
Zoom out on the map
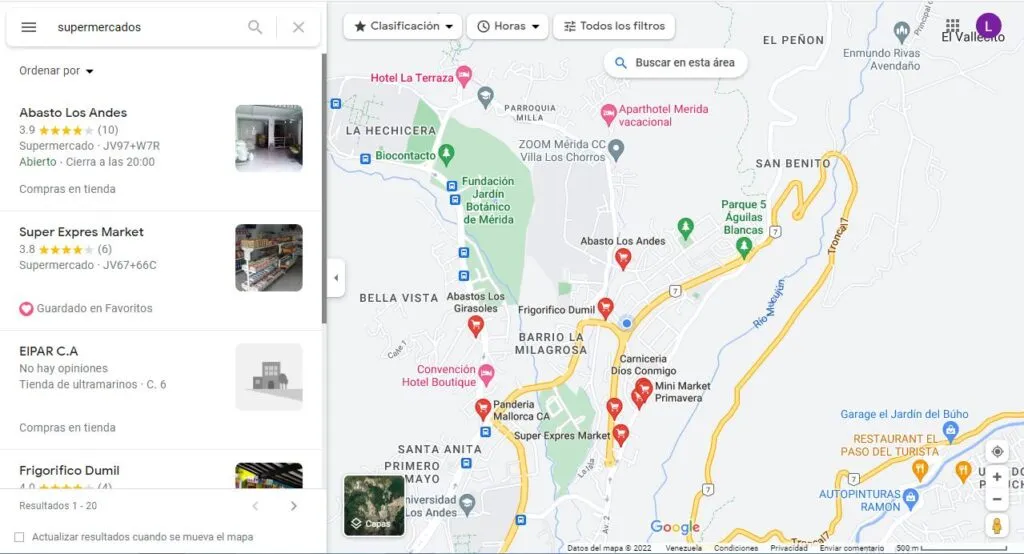(x=996, y=499)
